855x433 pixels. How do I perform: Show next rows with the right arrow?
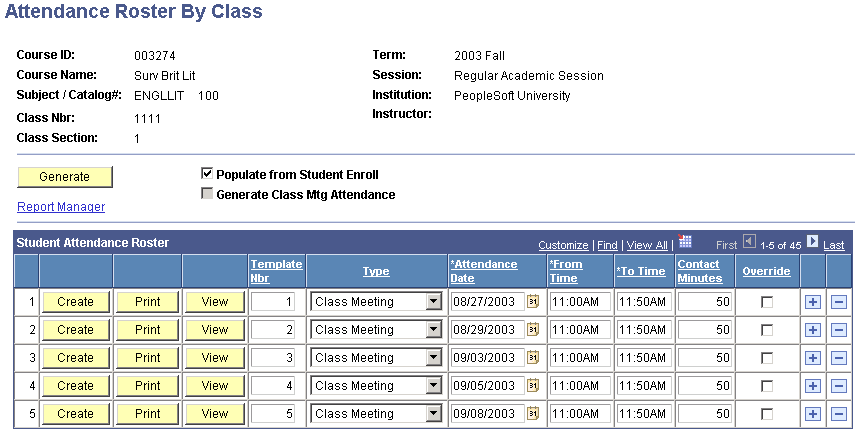pyautogui.click(x=812, y=241)
